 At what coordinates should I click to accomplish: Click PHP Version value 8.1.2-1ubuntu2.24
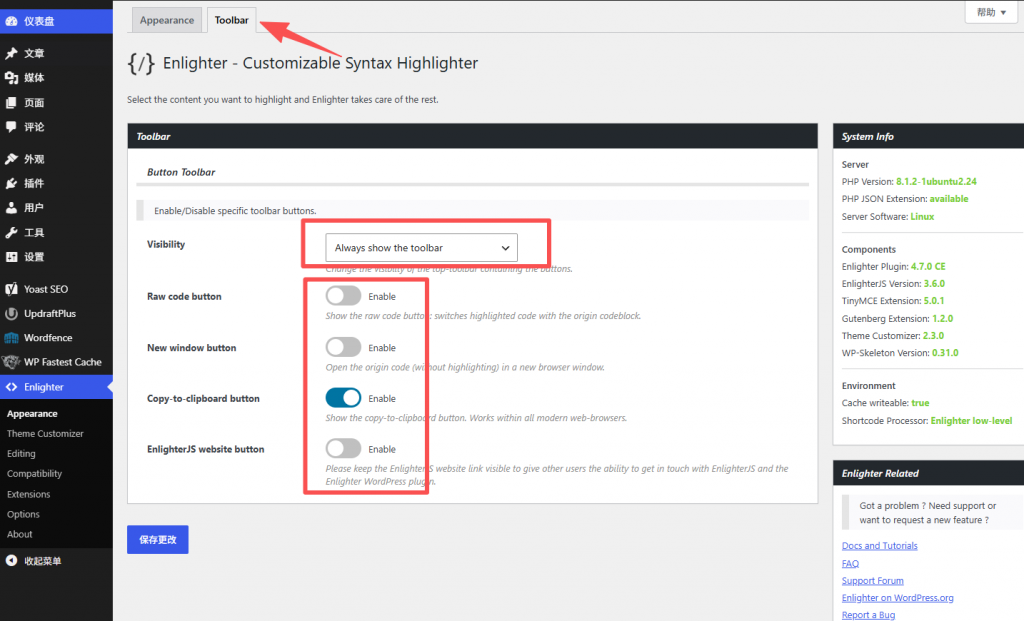point(936,182)
